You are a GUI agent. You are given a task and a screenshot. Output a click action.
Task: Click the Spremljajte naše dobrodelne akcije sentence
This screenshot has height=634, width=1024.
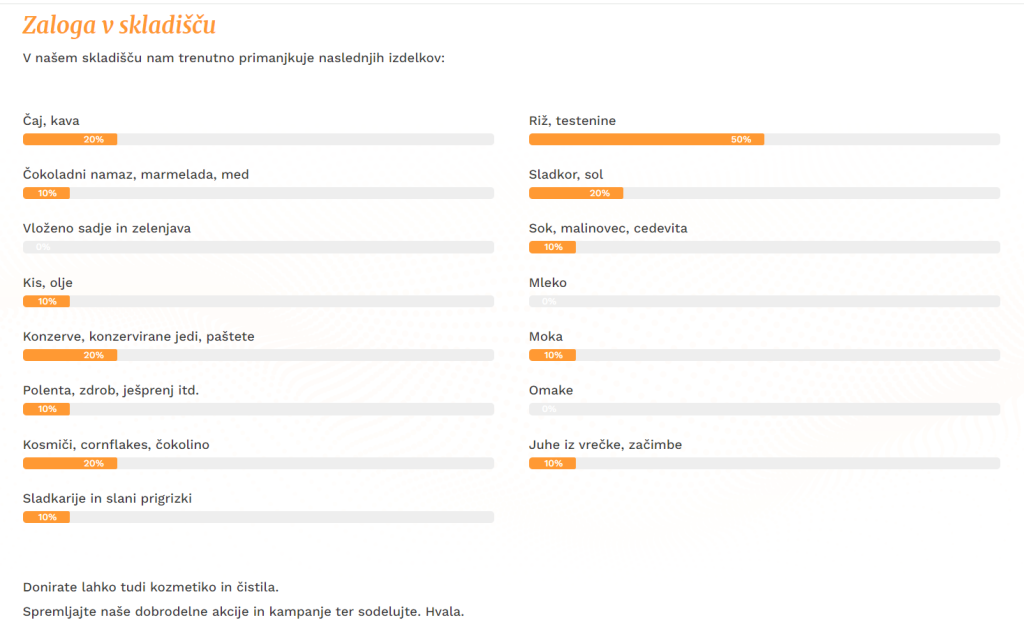[244, 612]
